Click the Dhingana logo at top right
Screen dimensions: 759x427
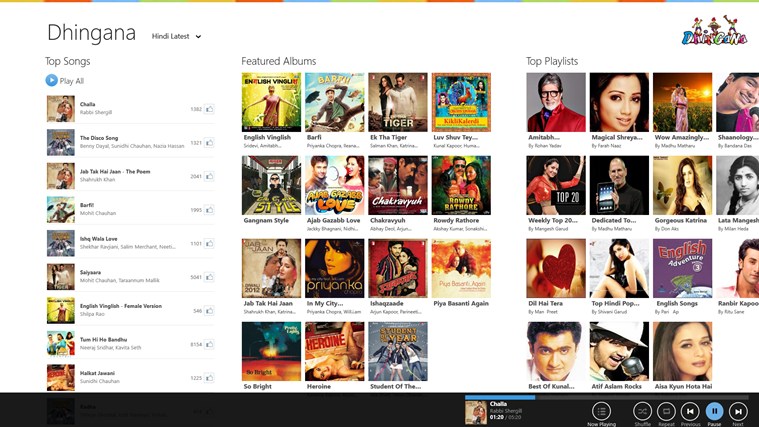714,30
